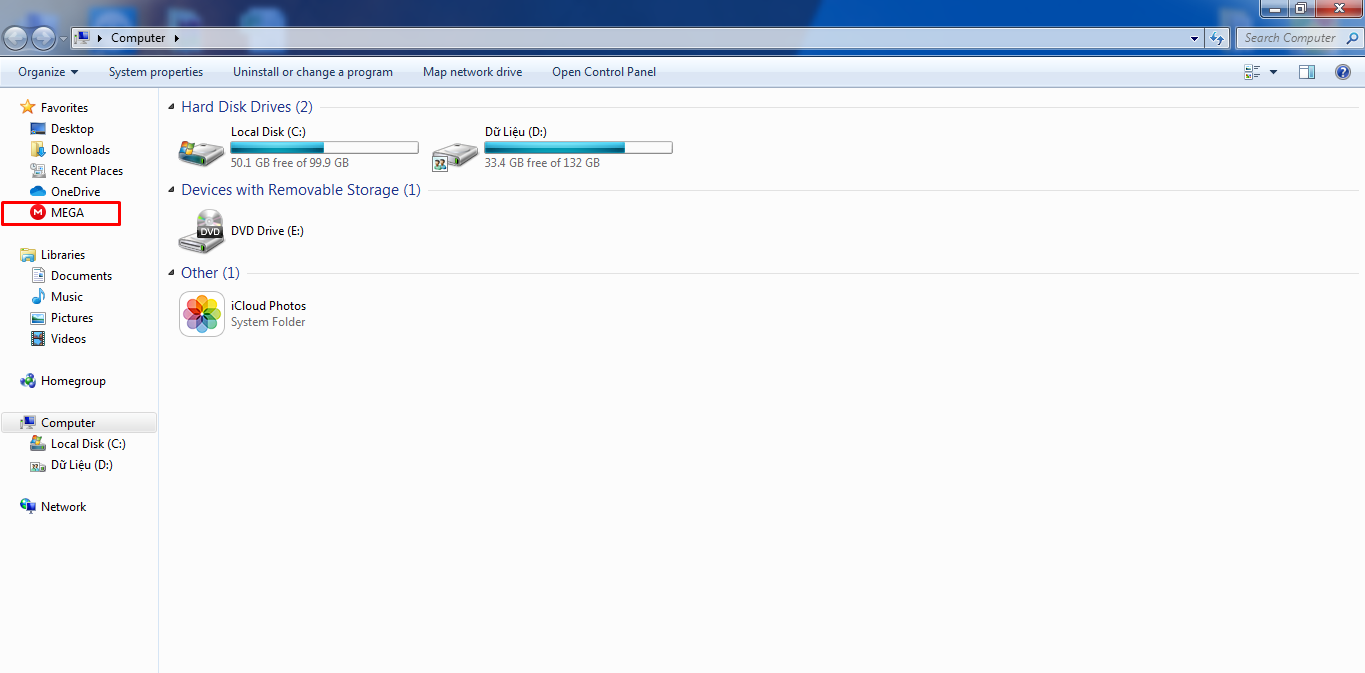
Task: Open the MEGA folder in Favorites
Action: point(67,213)
